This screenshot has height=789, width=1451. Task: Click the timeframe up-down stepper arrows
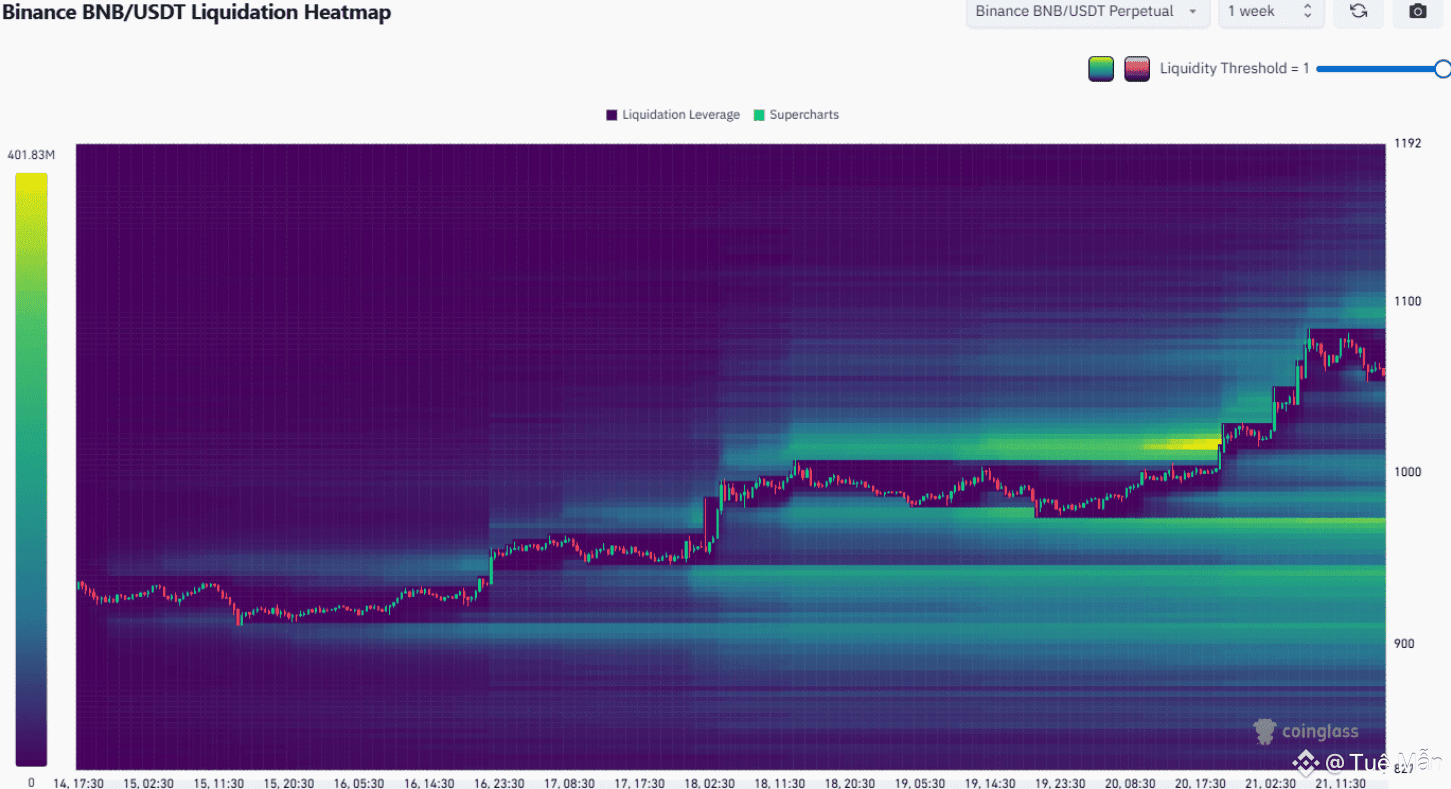[x=1308, y=11]
